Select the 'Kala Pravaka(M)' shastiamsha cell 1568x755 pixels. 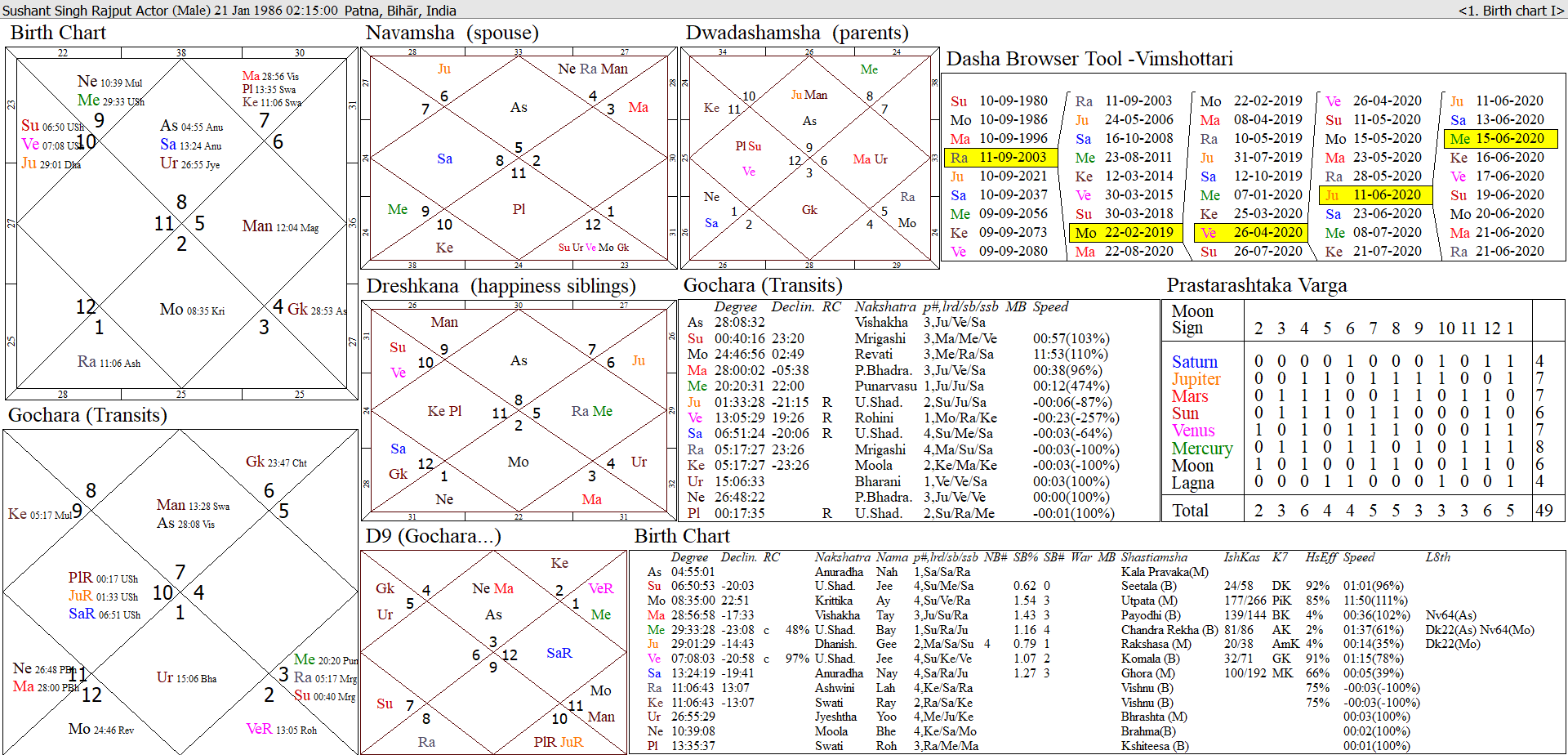(x=1165, y=572)
